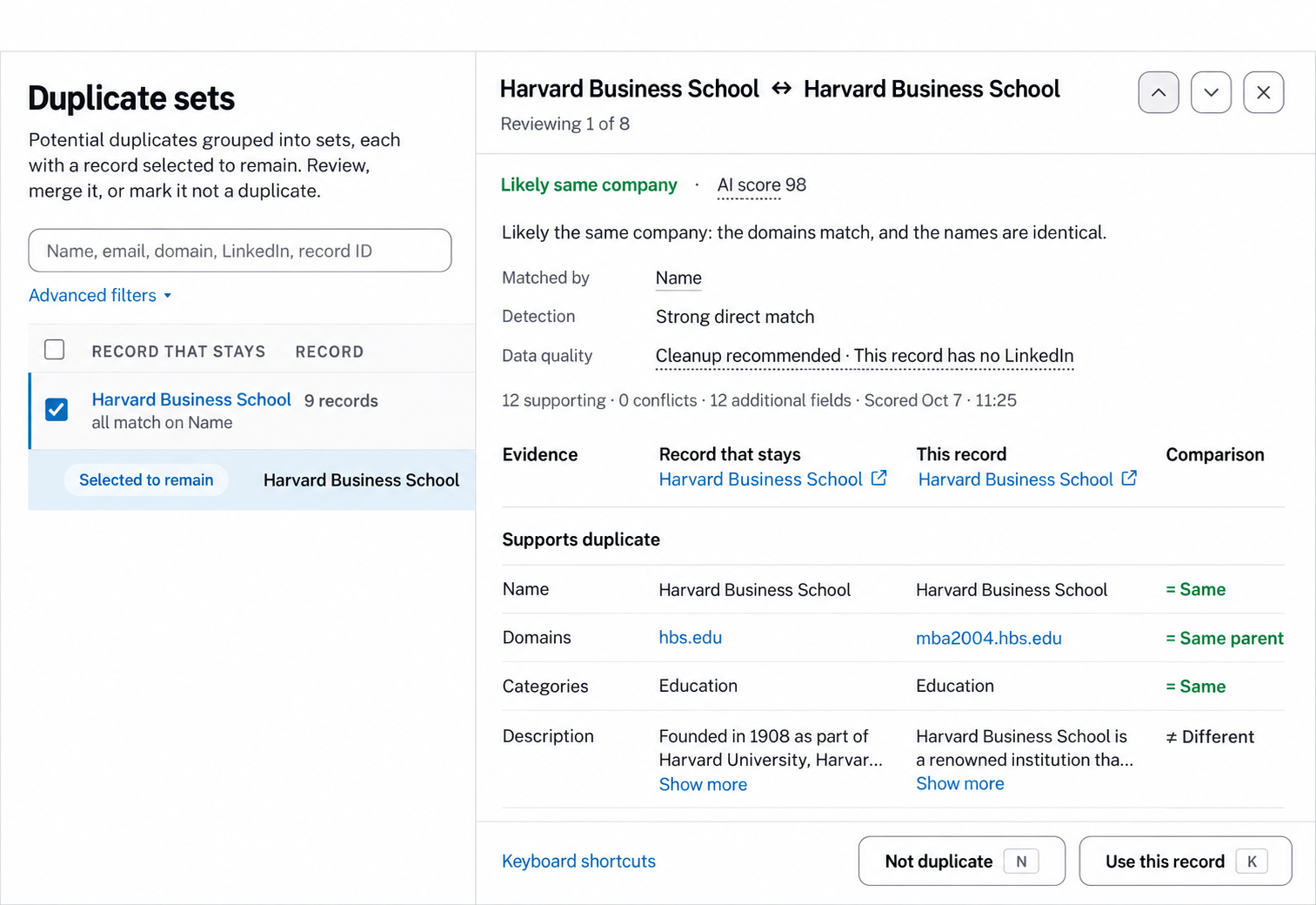Show more of the stays-record description
The height and width of the screenshot is (905, 1316).
click(x=703, y=784)
